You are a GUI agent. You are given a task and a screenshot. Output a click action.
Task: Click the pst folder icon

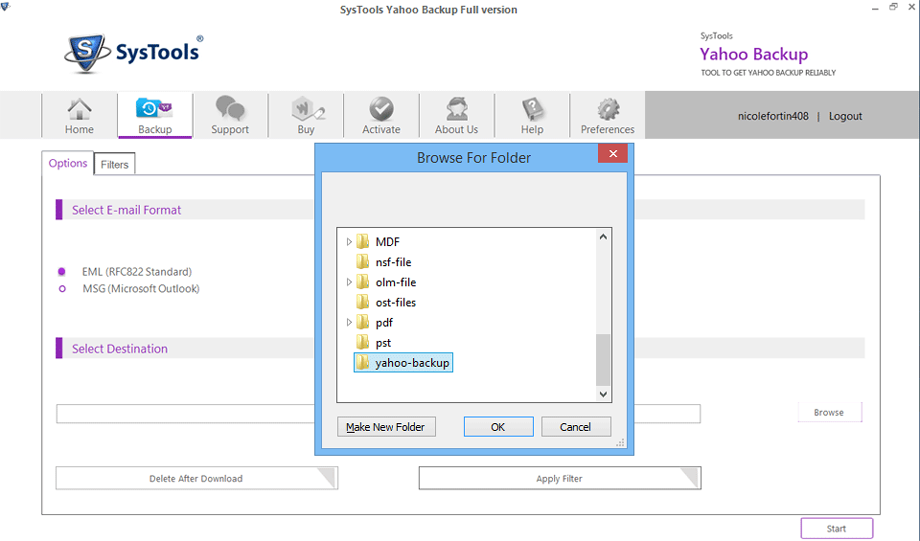(363, 343)
